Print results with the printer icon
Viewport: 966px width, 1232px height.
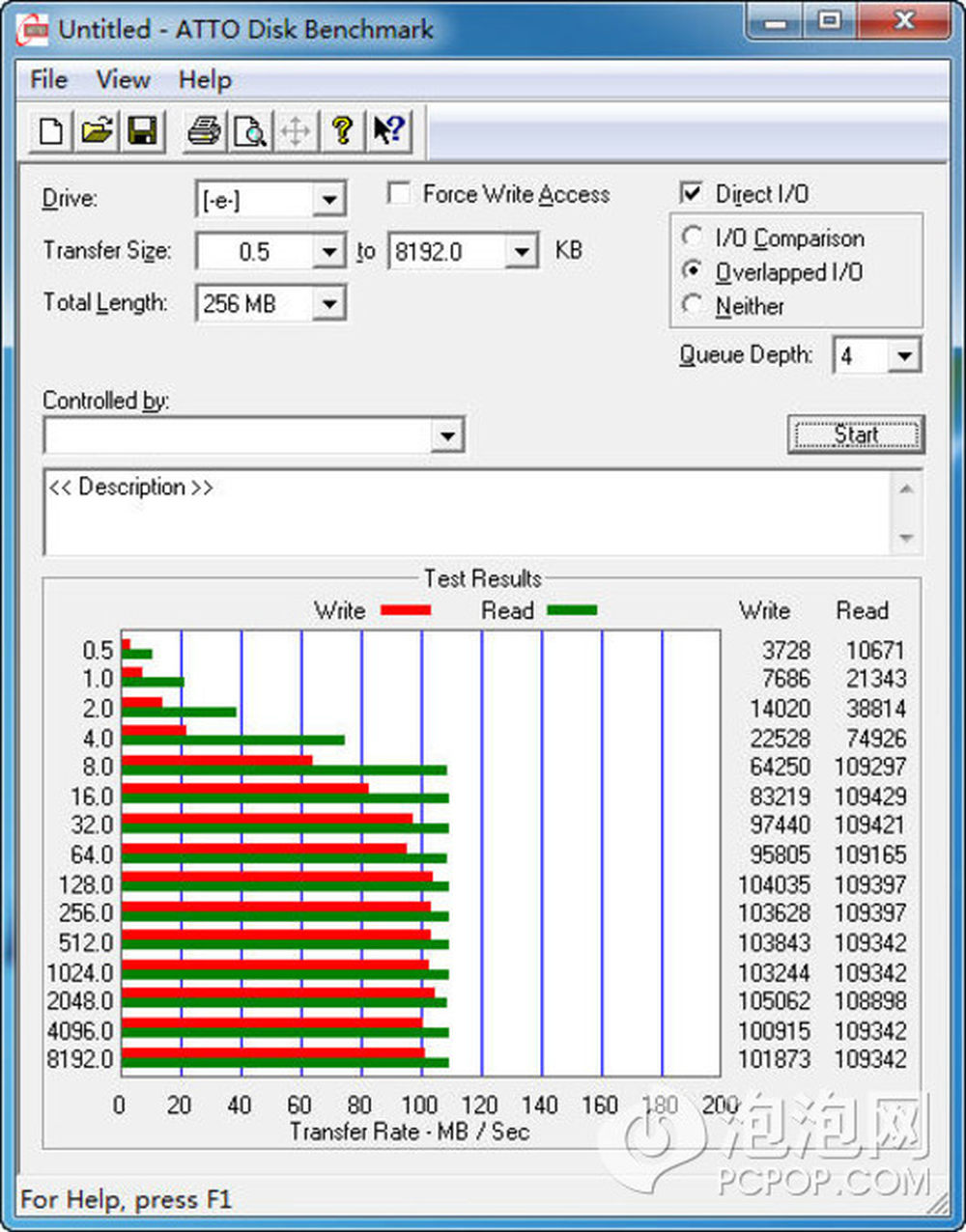tap(204, 130)
